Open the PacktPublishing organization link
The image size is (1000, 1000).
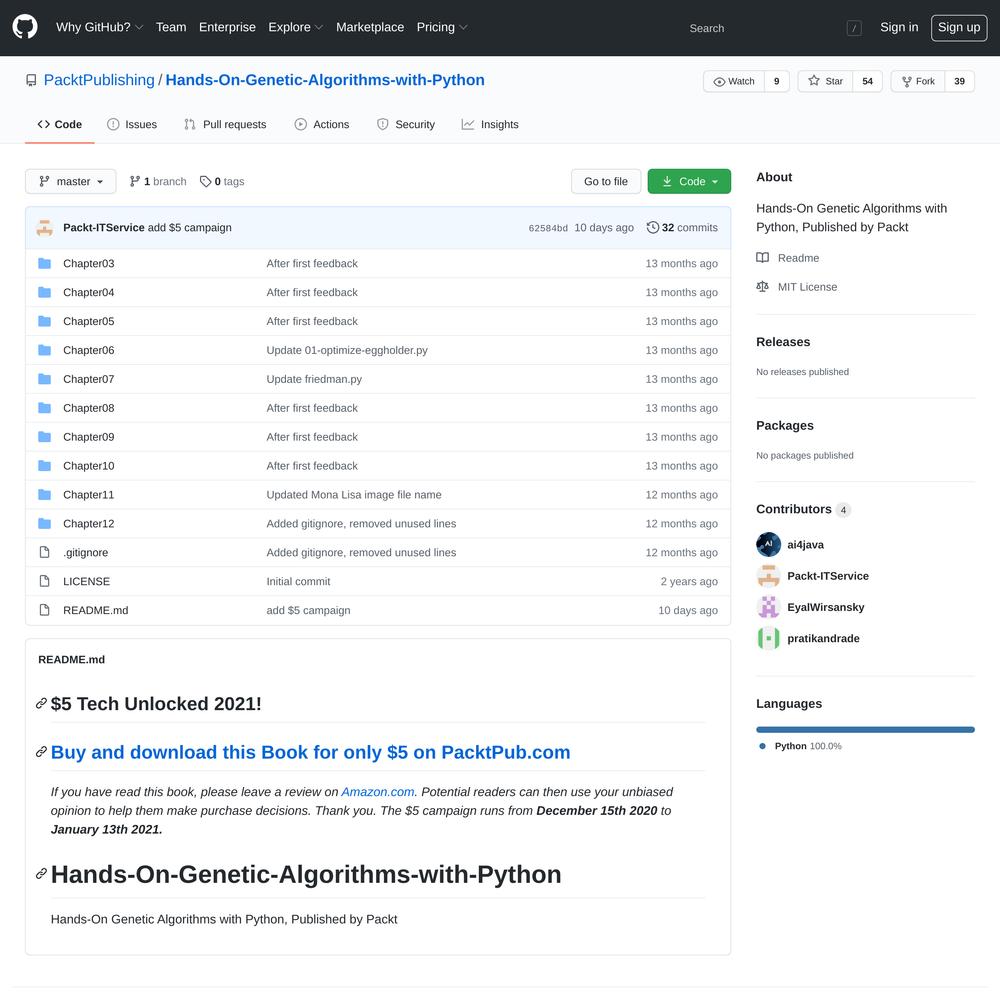(99, 80)
